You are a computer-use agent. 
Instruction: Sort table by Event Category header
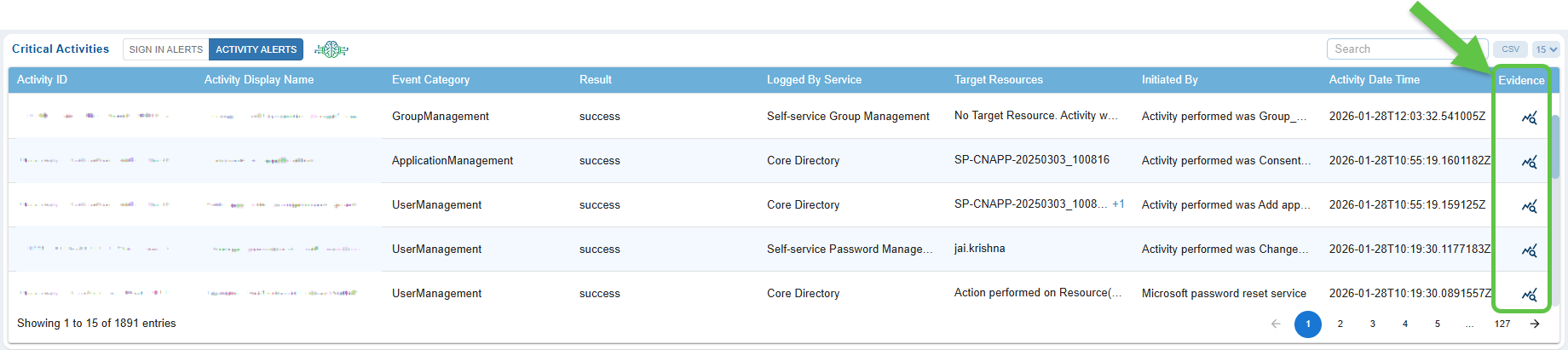pos(430,80)
